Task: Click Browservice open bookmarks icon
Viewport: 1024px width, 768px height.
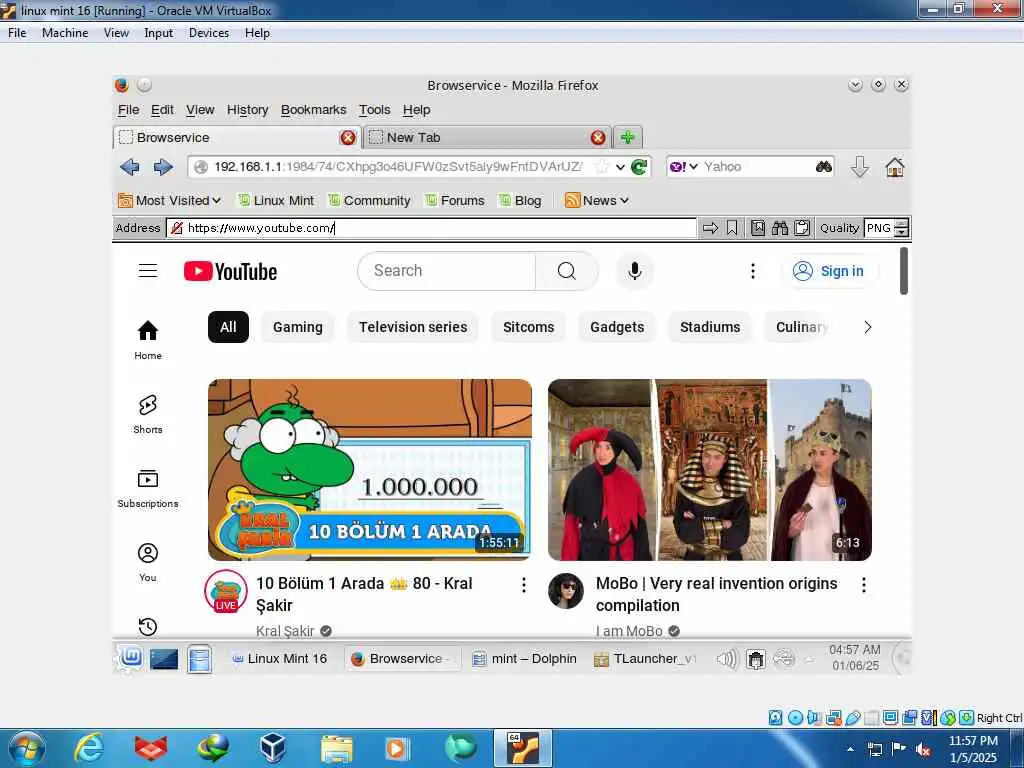Action: tap(758, 228)
